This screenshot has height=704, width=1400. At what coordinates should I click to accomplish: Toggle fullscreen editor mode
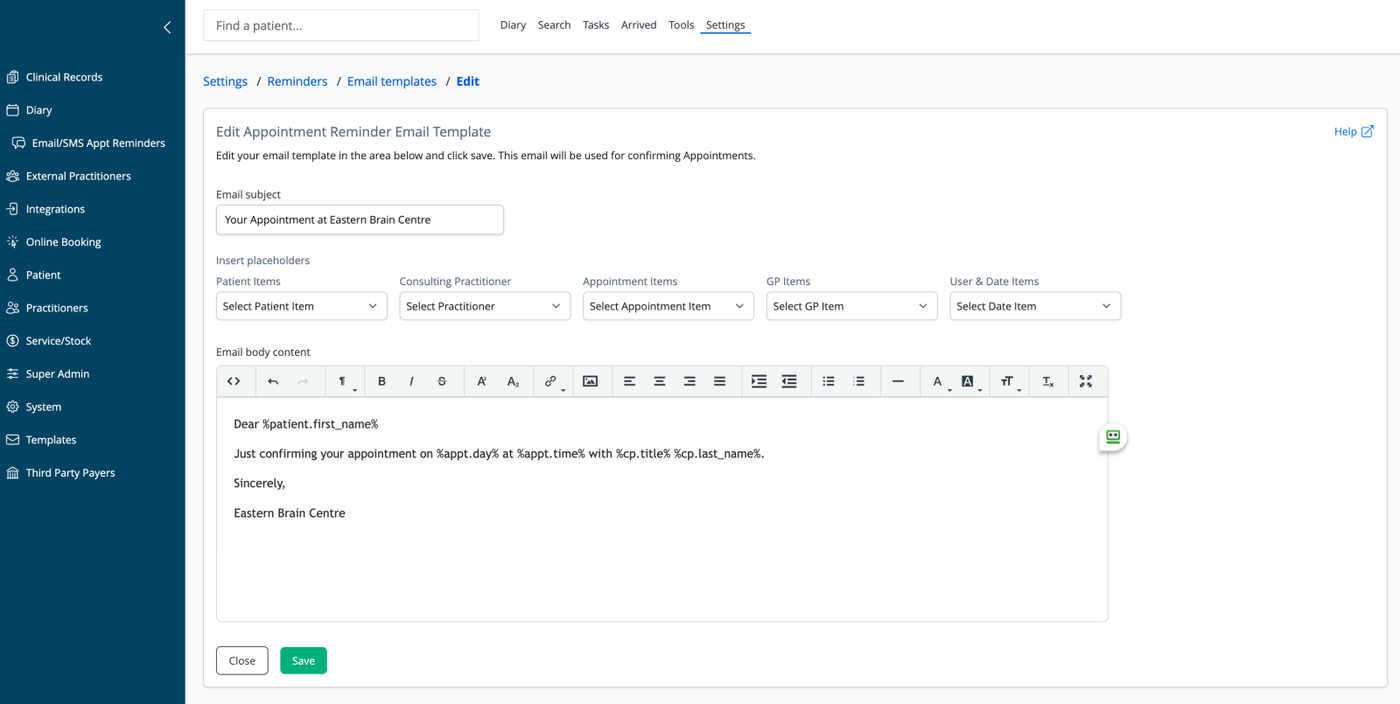(x=1086, y=381)
